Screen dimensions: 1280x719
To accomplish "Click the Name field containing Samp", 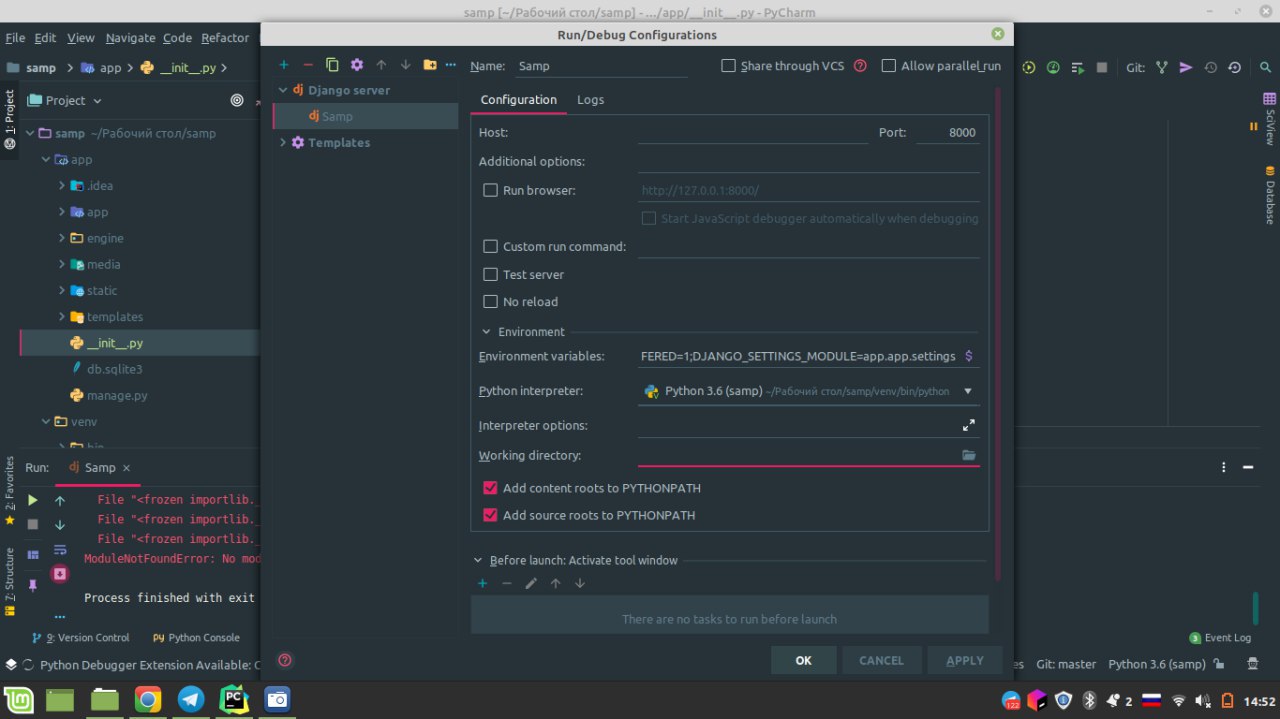I will pyautogui.click(x=602, y=66).
